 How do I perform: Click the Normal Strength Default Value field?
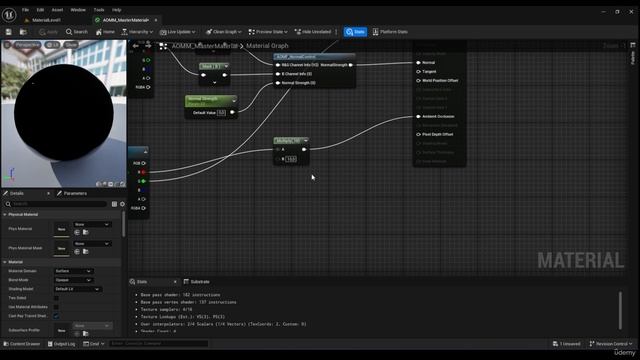tap(221, 113)
